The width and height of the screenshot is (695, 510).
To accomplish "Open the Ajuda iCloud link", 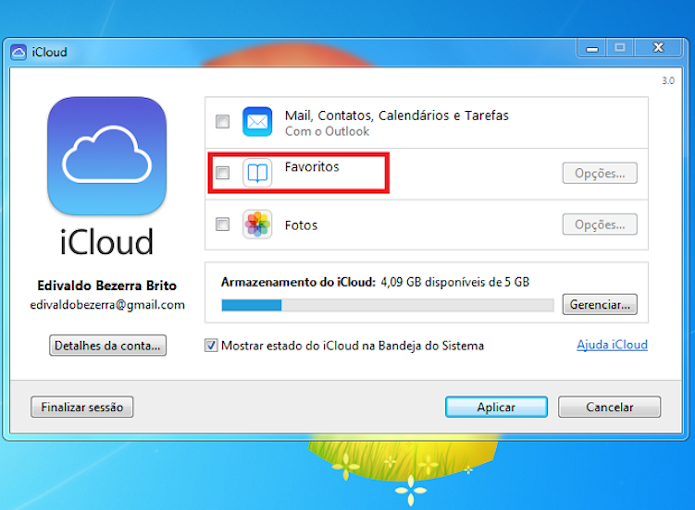I will click(x=612, y=345).
